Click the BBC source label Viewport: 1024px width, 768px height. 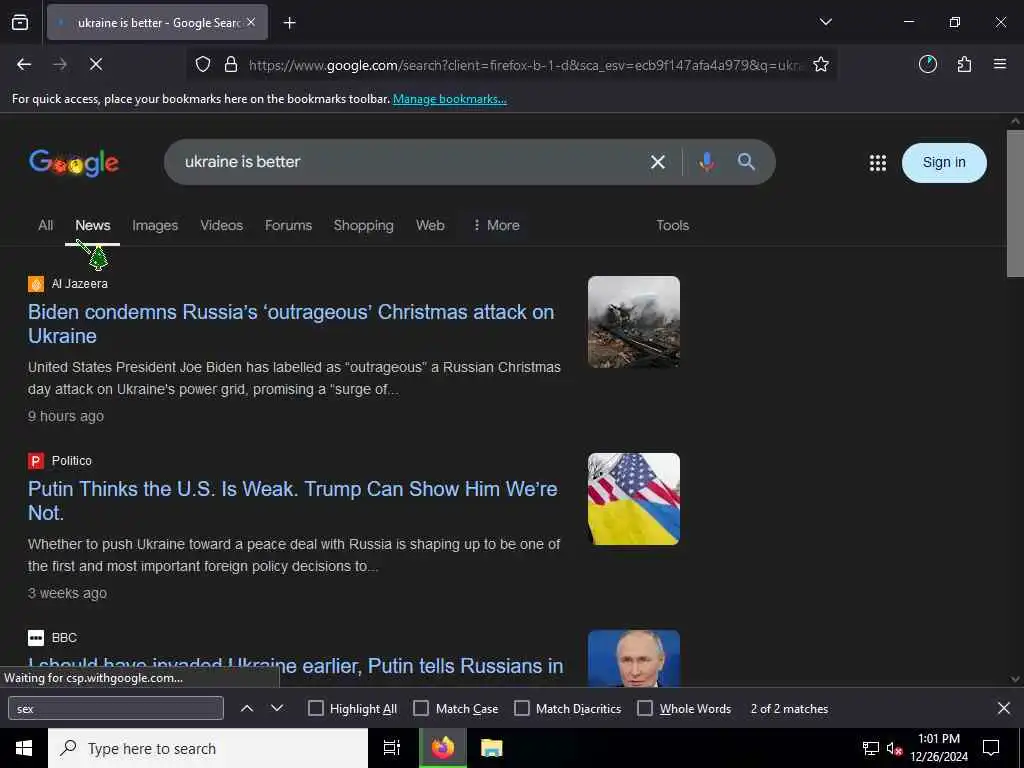(x=64, y=637)
